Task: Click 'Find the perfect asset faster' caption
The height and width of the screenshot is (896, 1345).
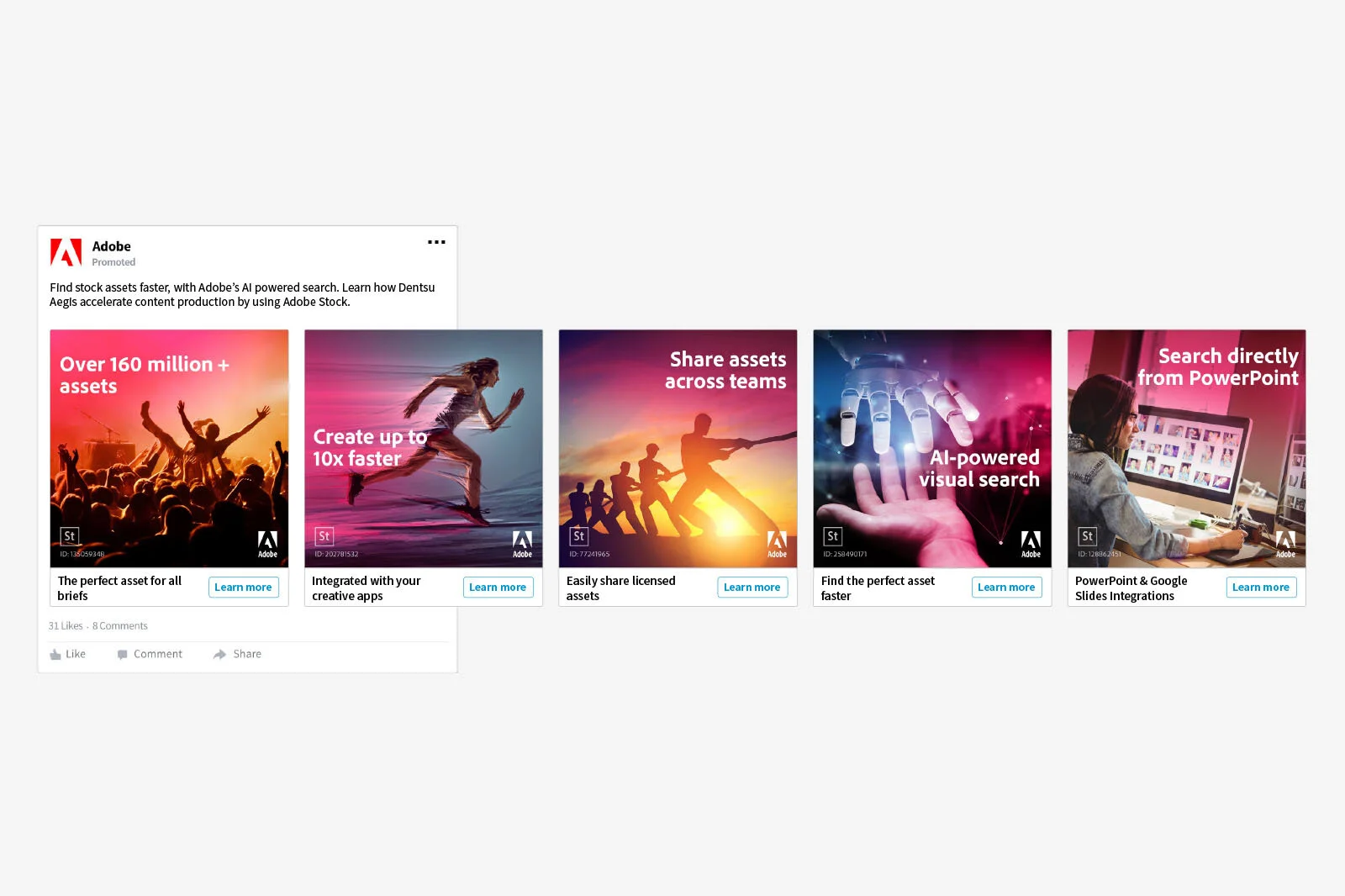Action: point(878,588)
